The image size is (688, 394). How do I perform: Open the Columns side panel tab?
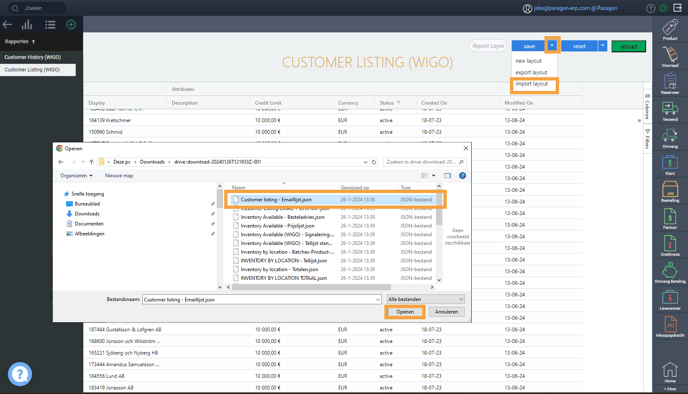pyautogui.click(x=647, y=106)
